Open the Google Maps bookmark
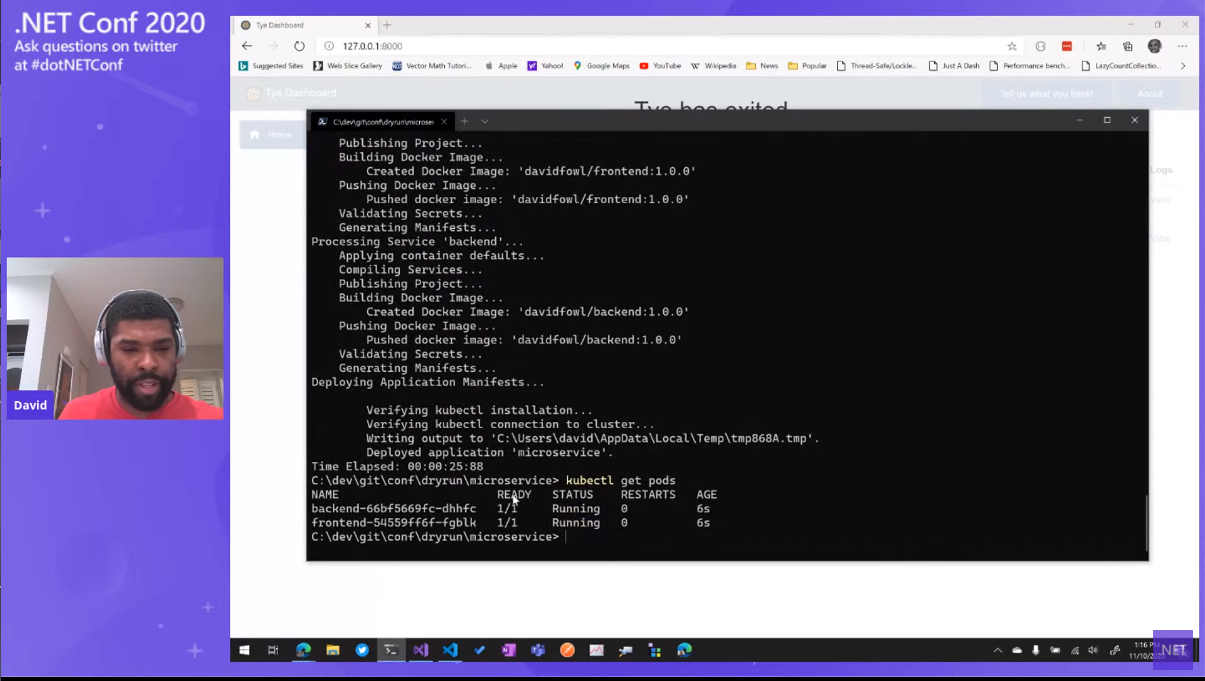The width and height of the screenshot is (1205, 681). [x=601, y=66]
